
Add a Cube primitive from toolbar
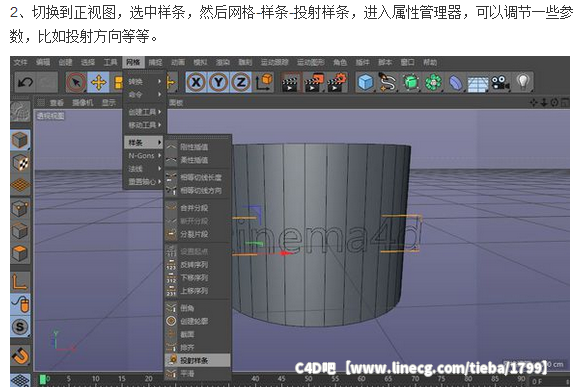coord(366,82)
